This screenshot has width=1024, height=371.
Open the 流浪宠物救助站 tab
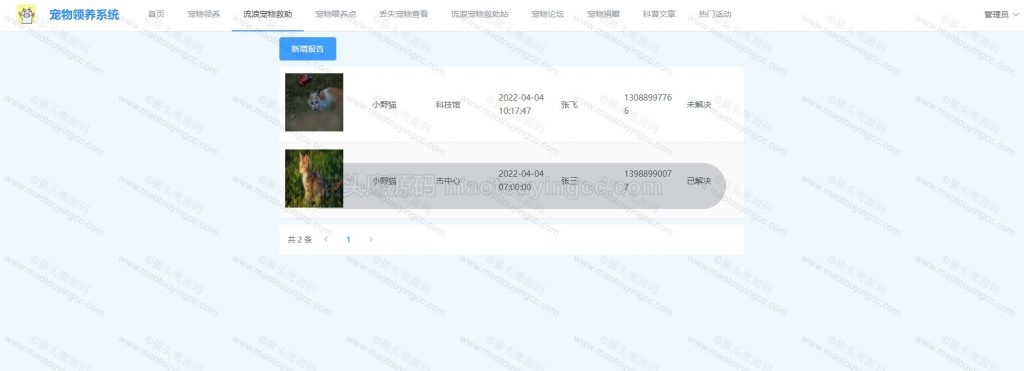click(479, 14)
